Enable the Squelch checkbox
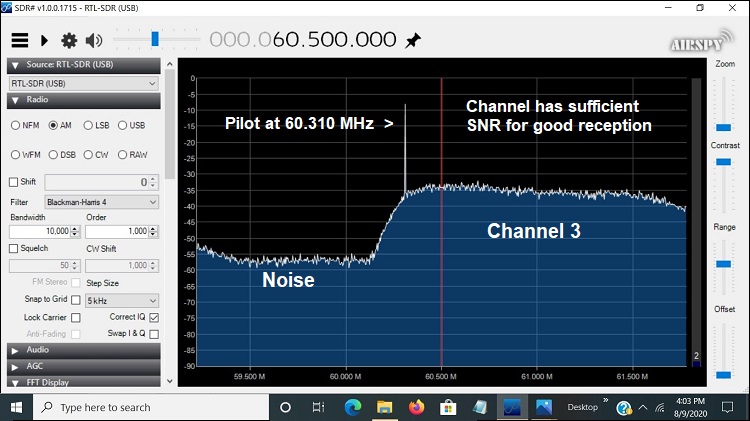Screen dimensions: 750x421 (14, 247)
